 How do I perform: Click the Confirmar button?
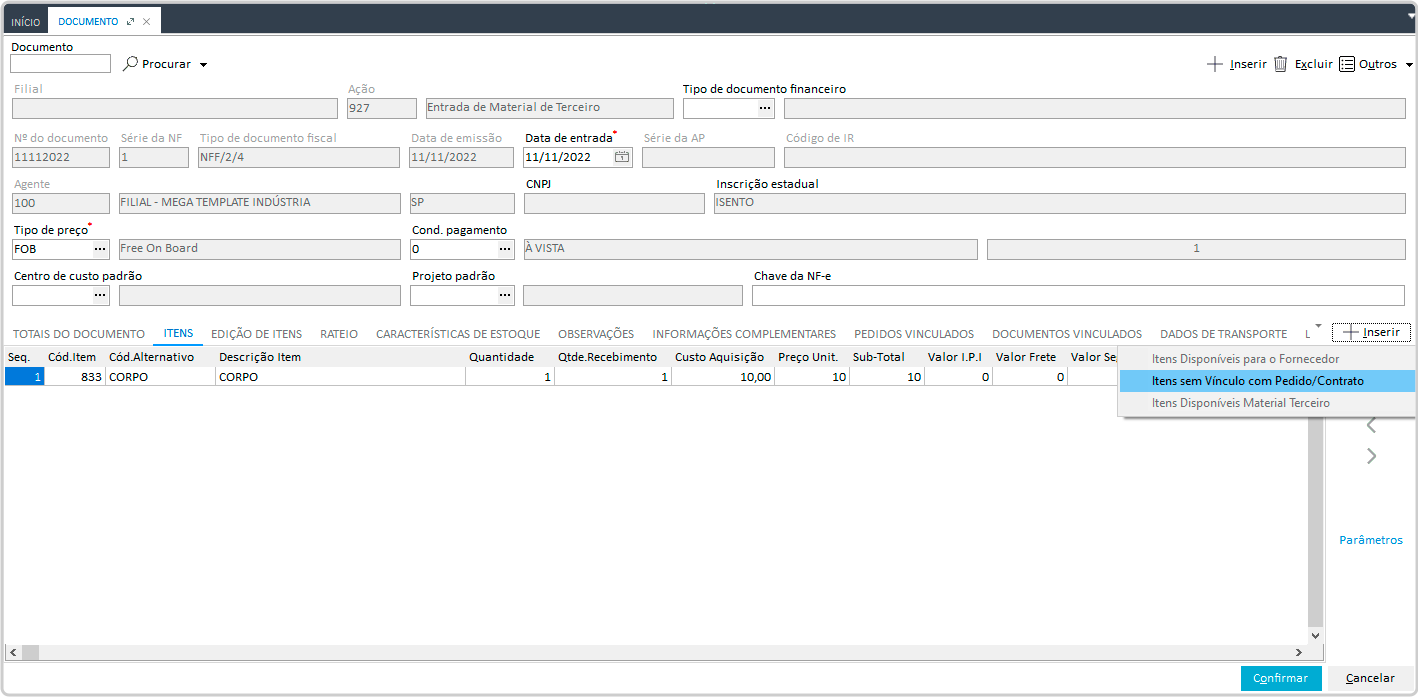[x=1280, y=678]
